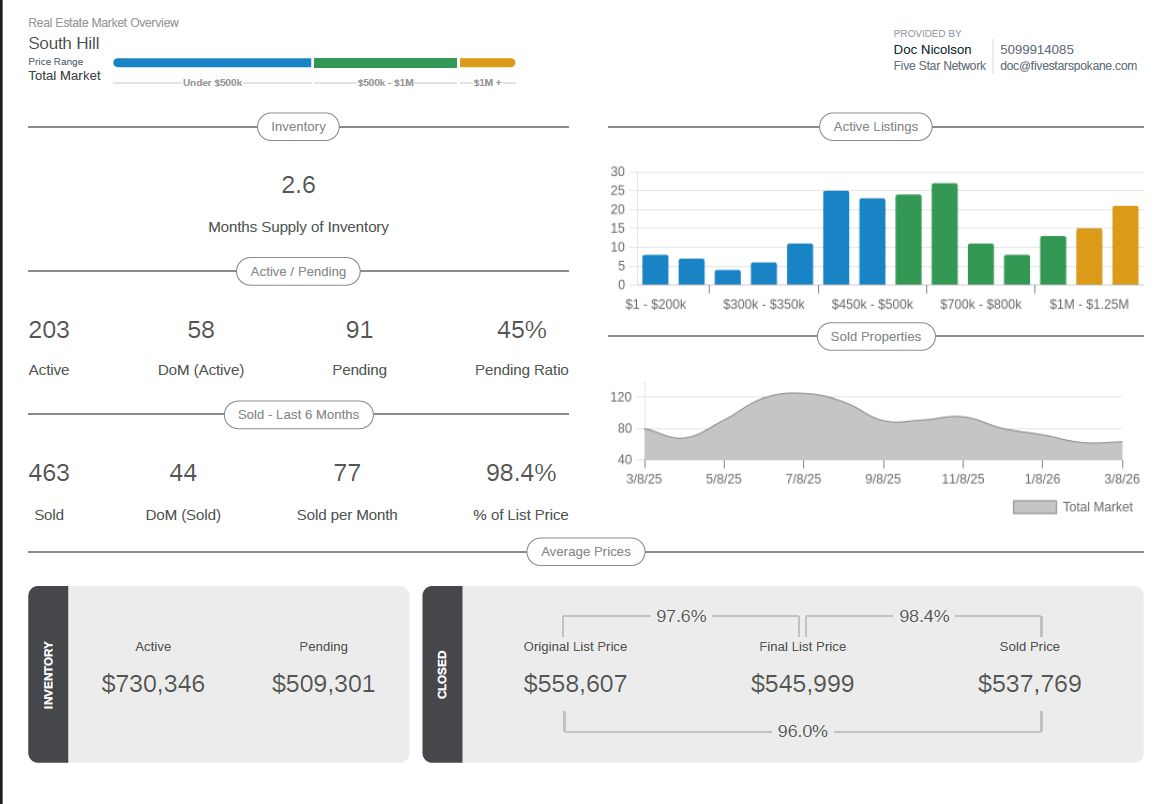Select the Sold Properties section pill
The image size is (1169, 804).
click(x=875, y=336)
